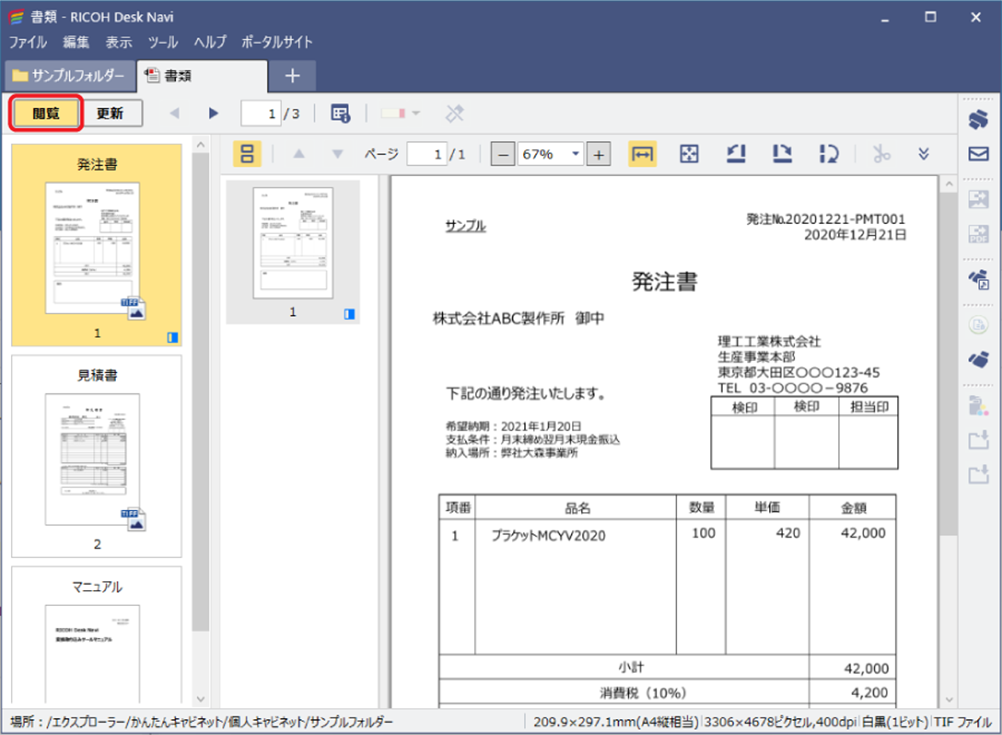Click the PDF convert icon in sidebar
1002x735 pixels.
978,233
